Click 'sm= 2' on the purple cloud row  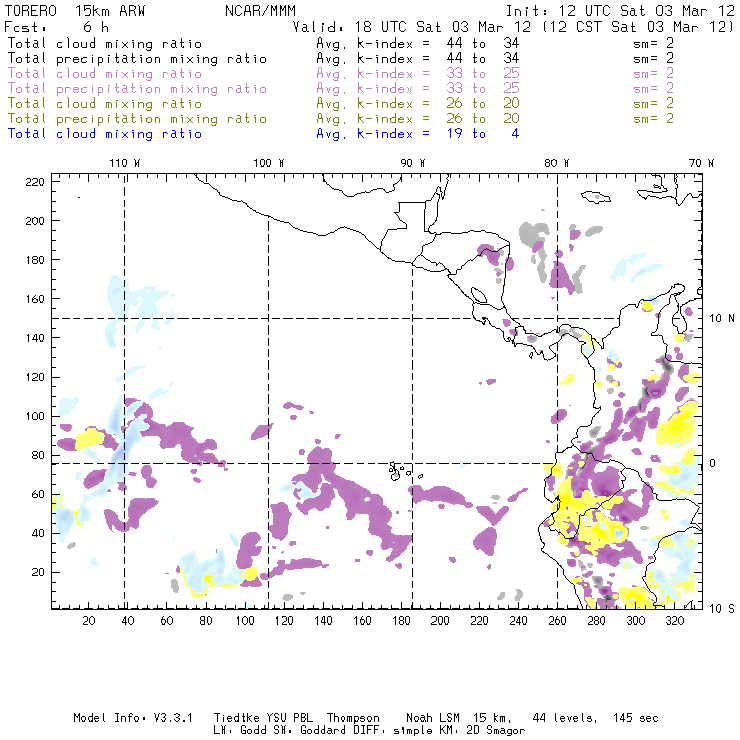(x=654, y=74)
